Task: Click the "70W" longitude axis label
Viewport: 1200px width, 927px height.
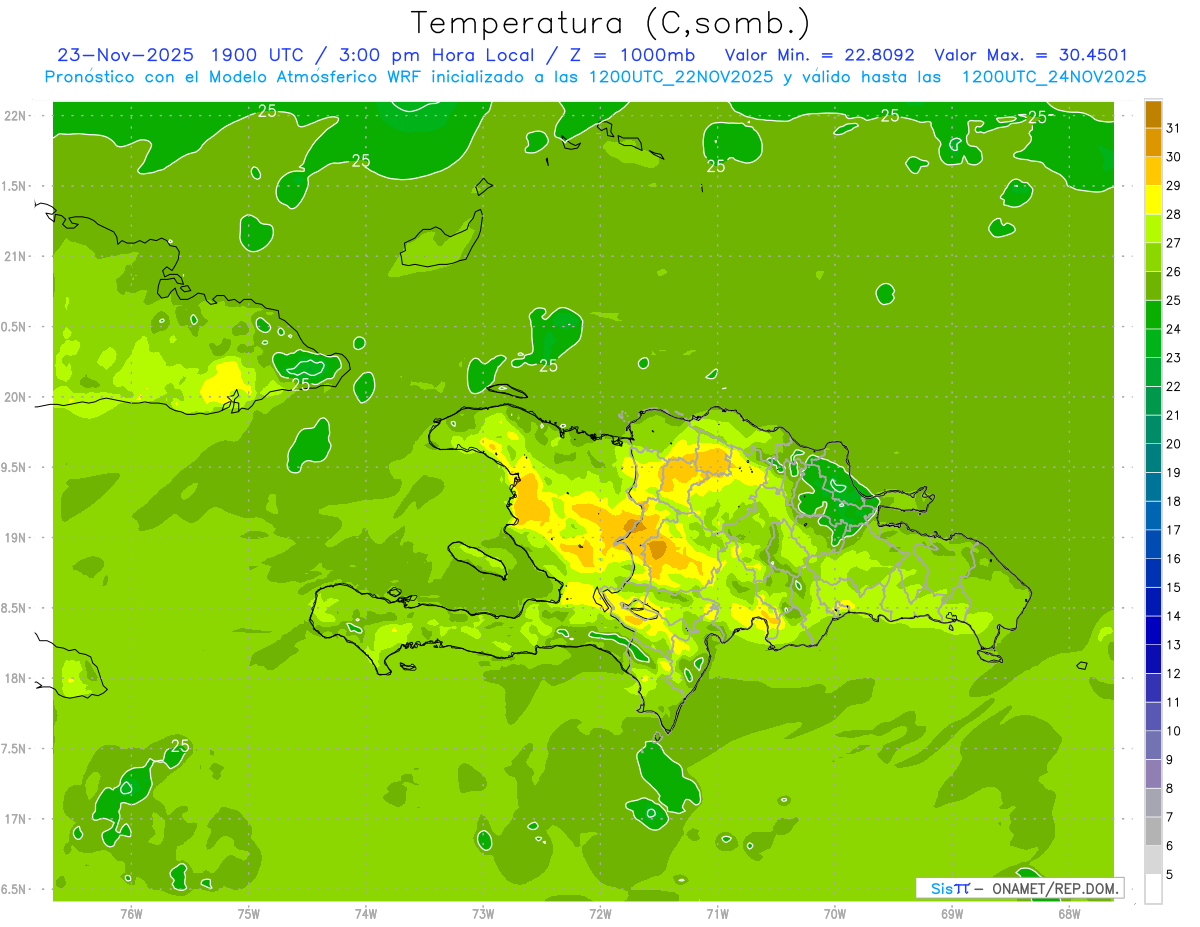Action: pos(835,913)
